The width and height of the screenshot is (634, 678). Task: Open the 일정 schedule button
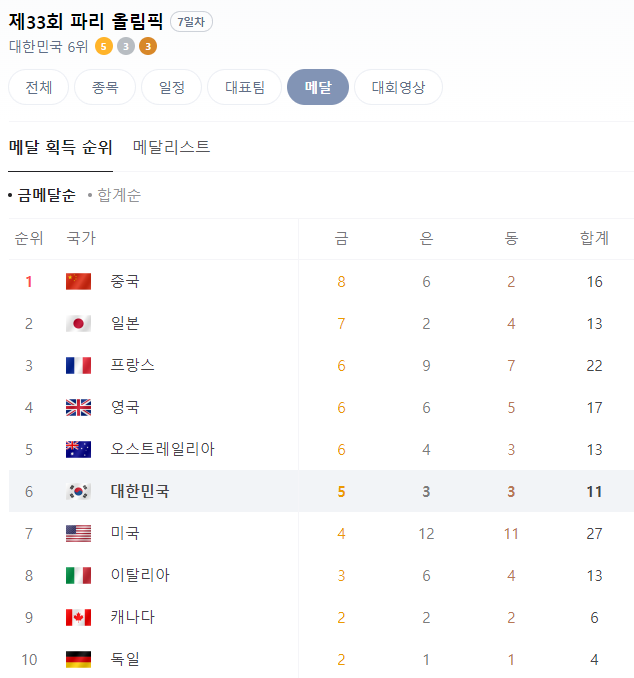point(172,87)
